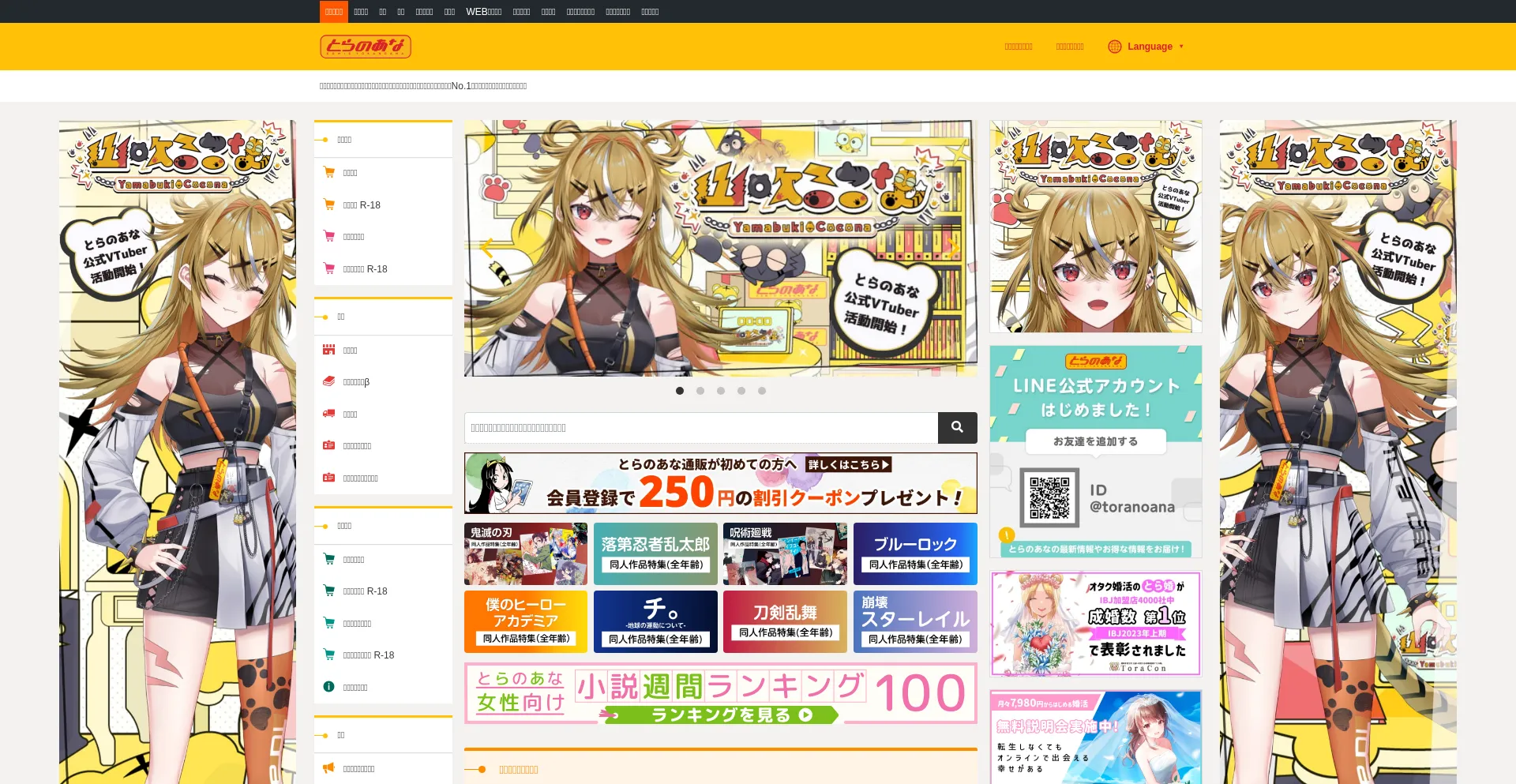Click the orange cart icon beside the R-18 label

329,204
